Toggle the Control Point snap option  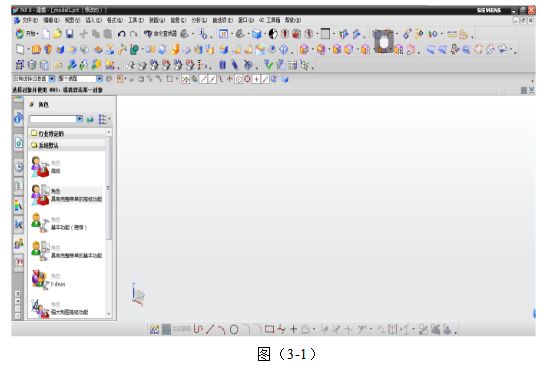click(221, 79)
